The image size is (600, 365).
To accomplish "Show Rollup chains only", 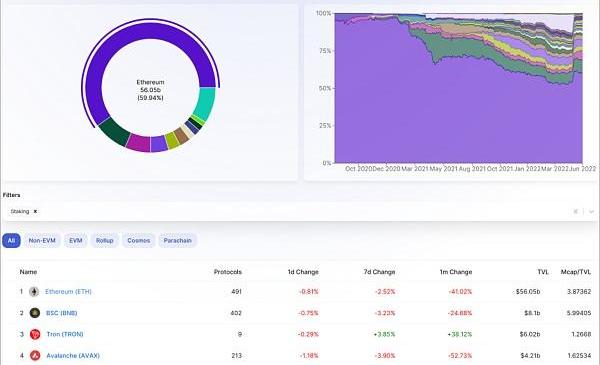I will (x=104, y=241).
